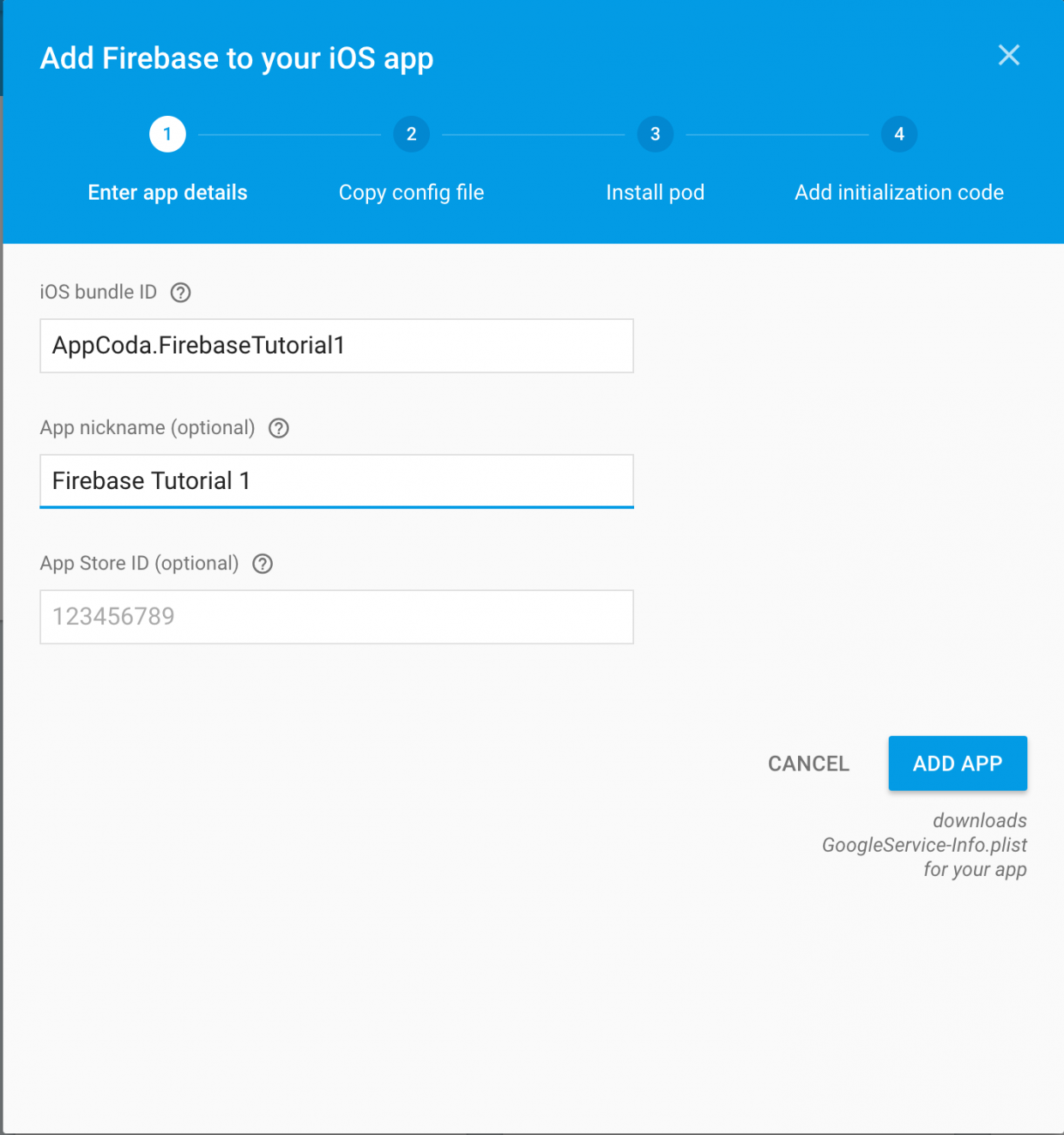The height and width of the screenshot is (1135, 1064).
Task: Click the dialog title heading text
Action: [237, 58]
